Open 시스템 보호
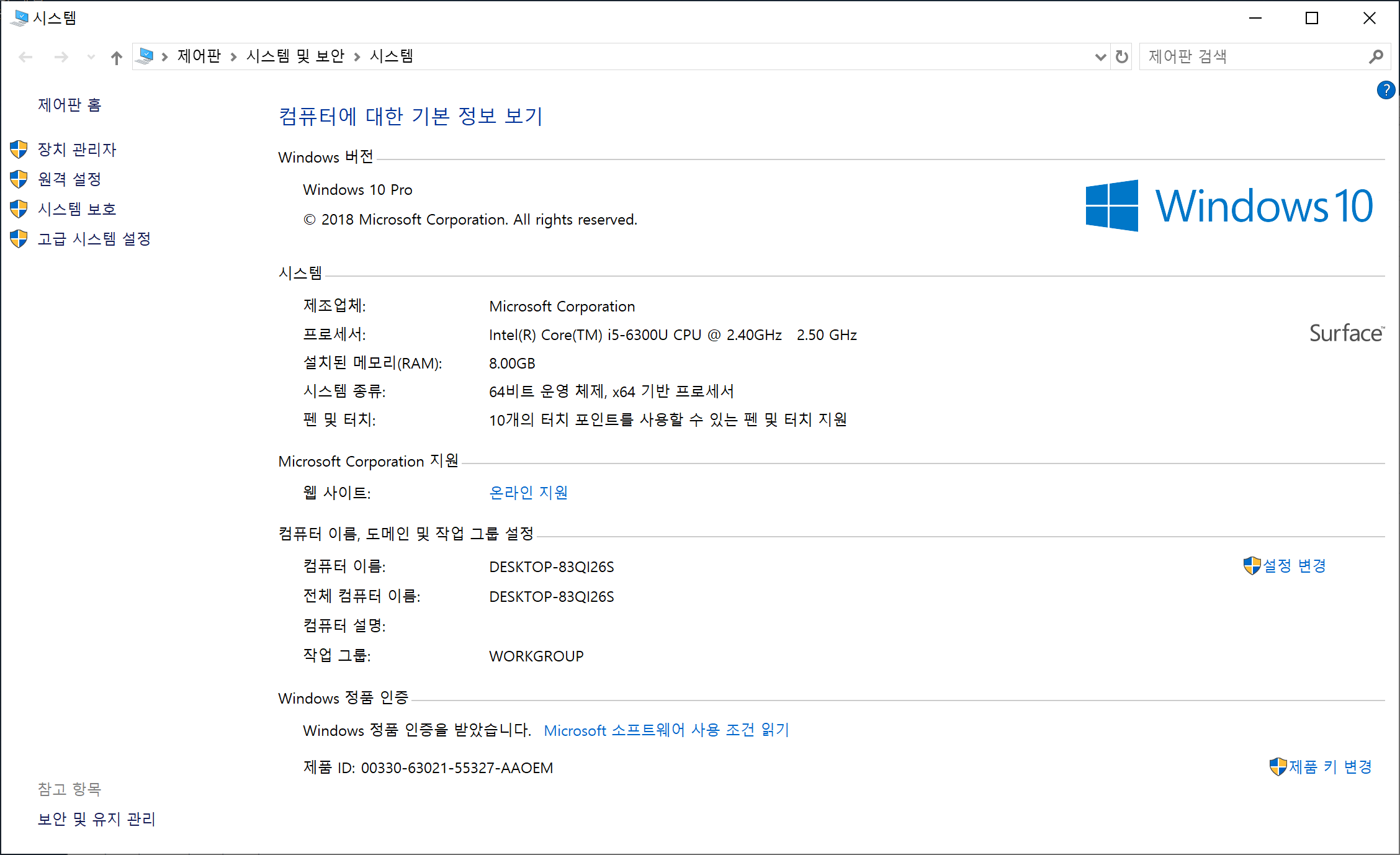This screenshot has height=855, width=1400. (x=77, y=209)
